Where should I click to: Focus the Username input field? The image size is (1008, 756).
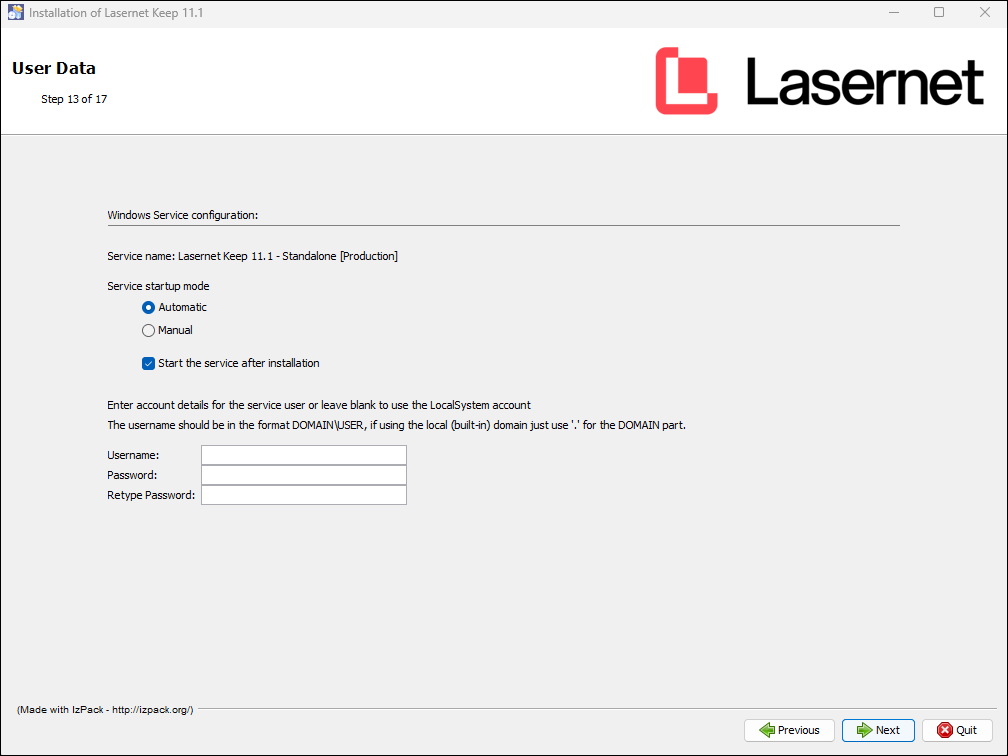click(x=303, y=456)
